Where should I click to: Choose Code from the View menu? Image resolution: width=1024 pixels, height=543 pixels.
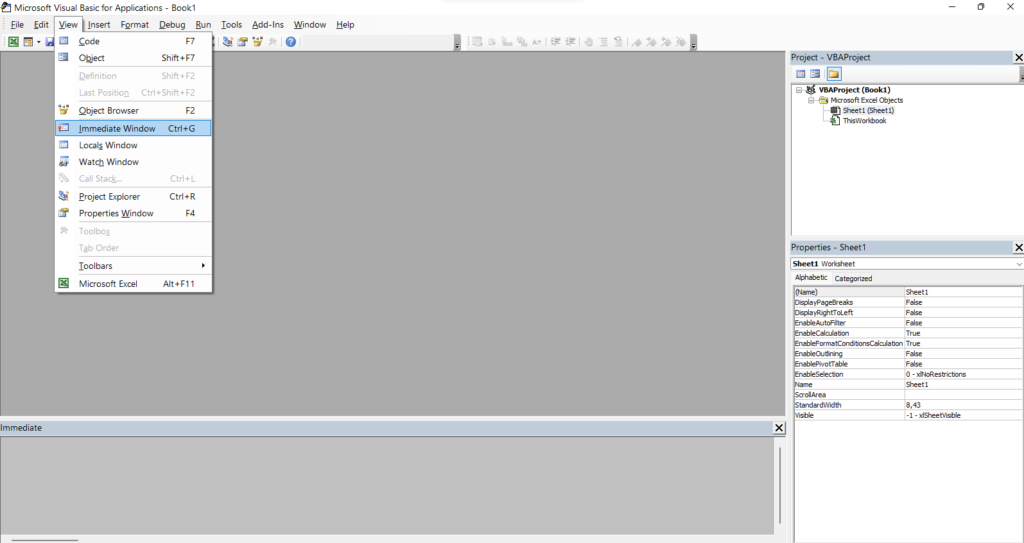(x=133, y=41)
